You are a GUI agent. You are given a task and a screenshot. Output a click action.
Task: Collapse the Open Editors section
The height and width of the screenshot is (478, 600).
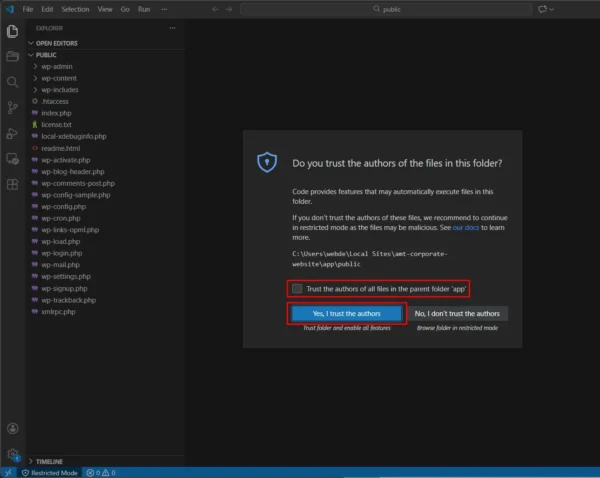coord(56,43)
